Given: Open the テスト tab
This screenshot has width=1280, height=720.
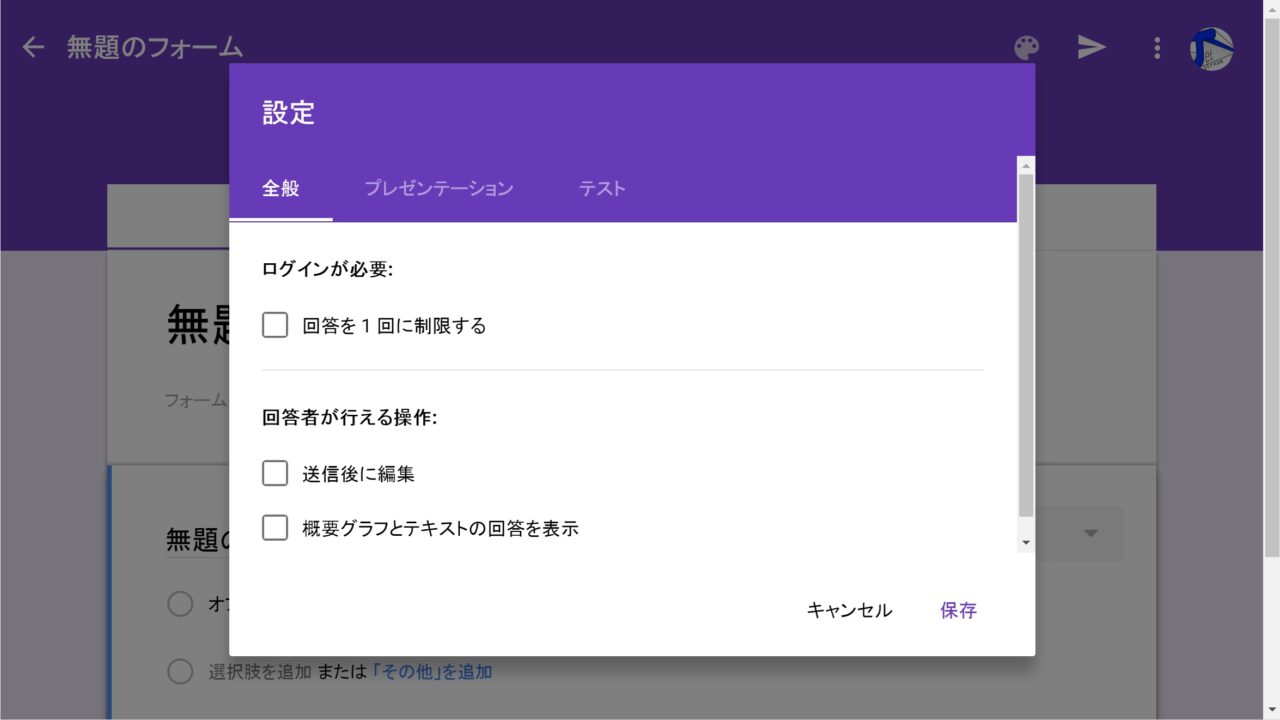Looking at the screenshot, I should click(602, 189).
